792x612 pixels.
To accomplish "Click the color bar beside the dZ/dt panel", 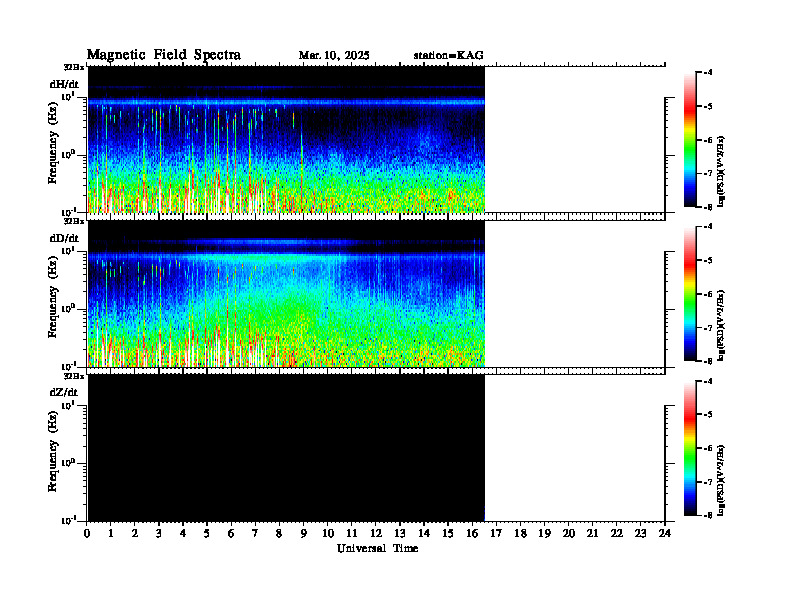I will pos(690,448).
